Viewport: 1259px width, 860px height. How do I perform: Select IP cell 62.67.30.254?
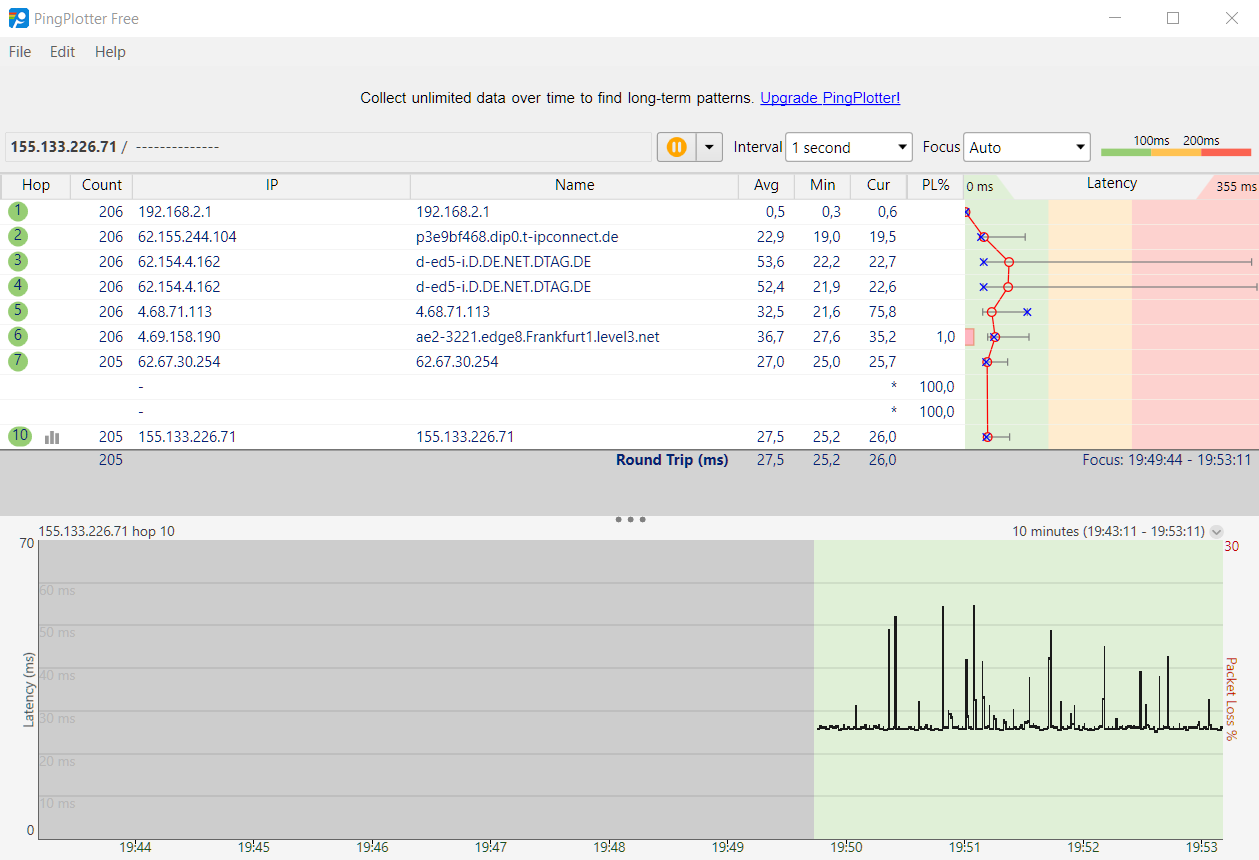pyautogui.click(x=179, y=362)
